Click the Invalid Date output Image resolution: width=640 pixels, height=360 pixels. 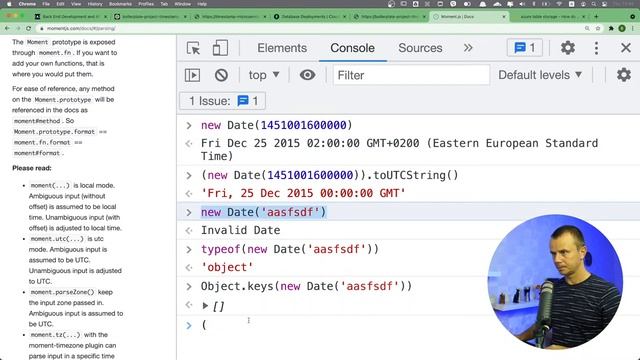(x=240, y=230)
